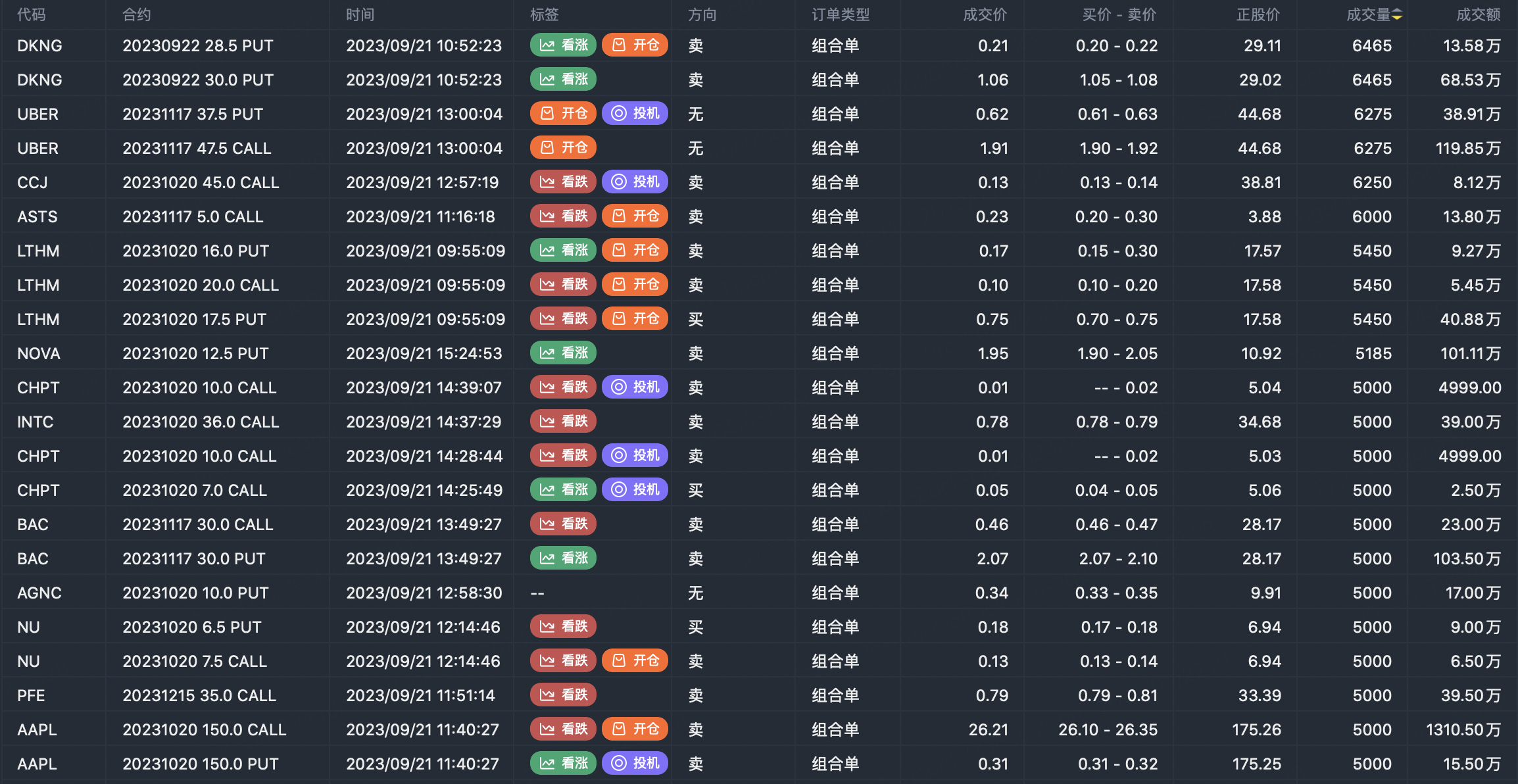Click the 开仓 tag in UBER 47.5 CALL row
This screenshot has height=784, width=1518.
click(x=564, y=147)
